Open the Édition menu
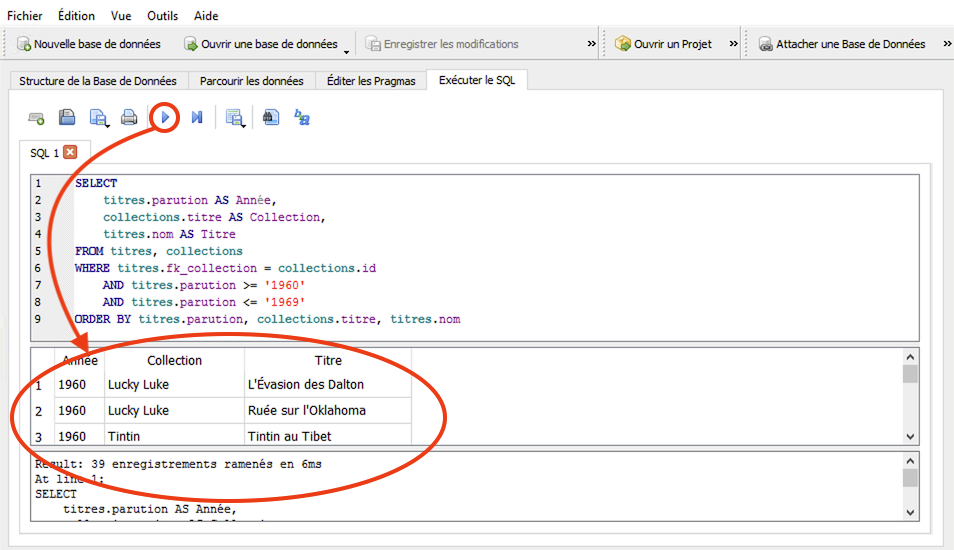The image size is (954, 550). click(76, 16)
